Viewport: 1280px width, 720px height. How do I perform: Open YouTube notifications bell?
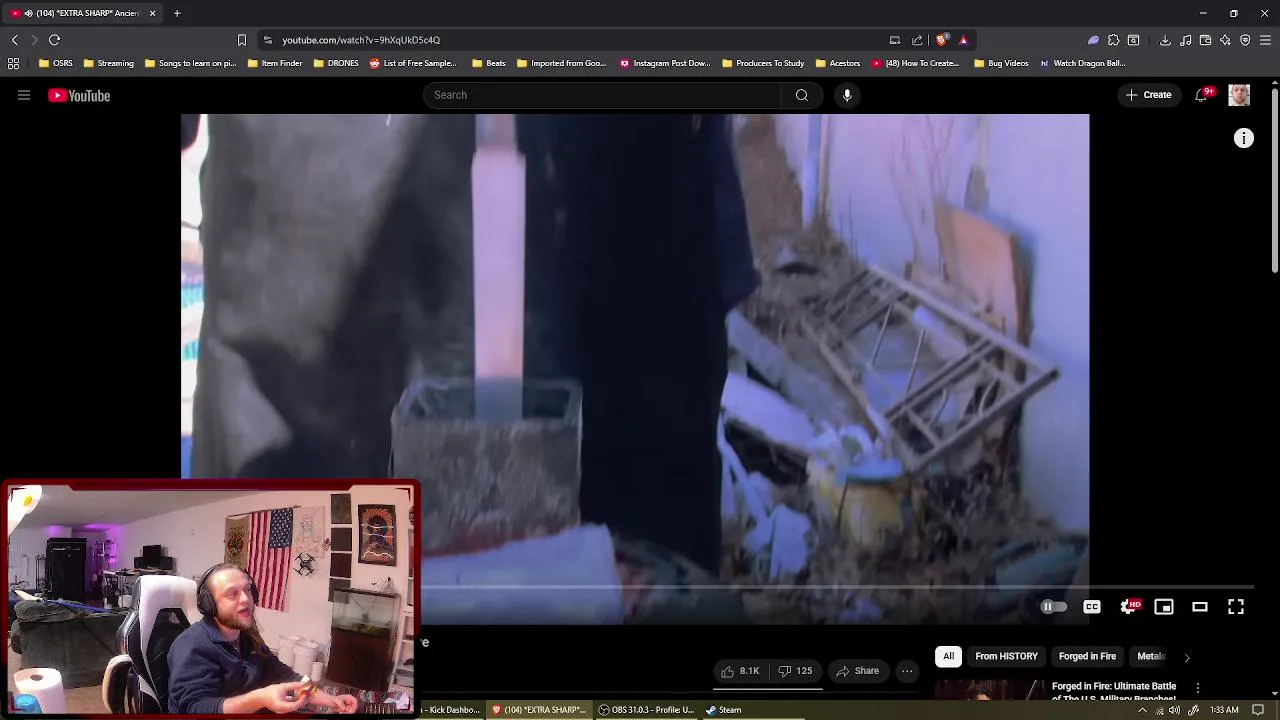(x=1201, y=95)
